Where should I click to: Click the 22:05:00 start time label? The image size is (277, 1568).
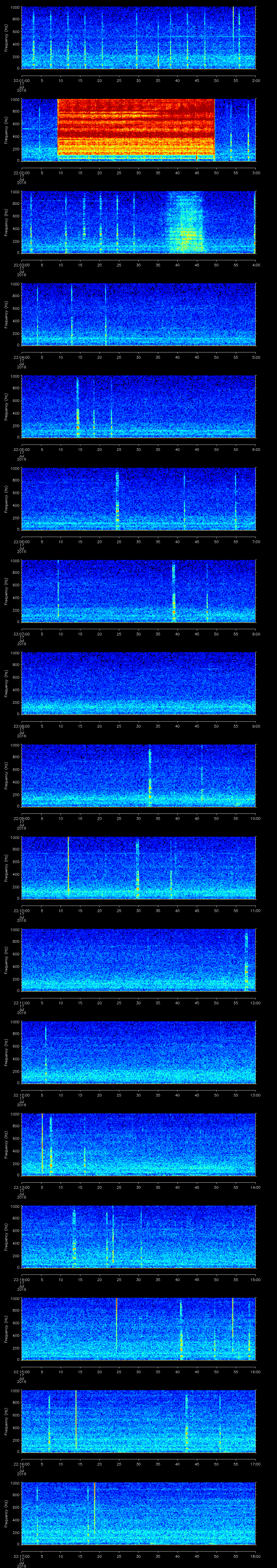point(22,449)
